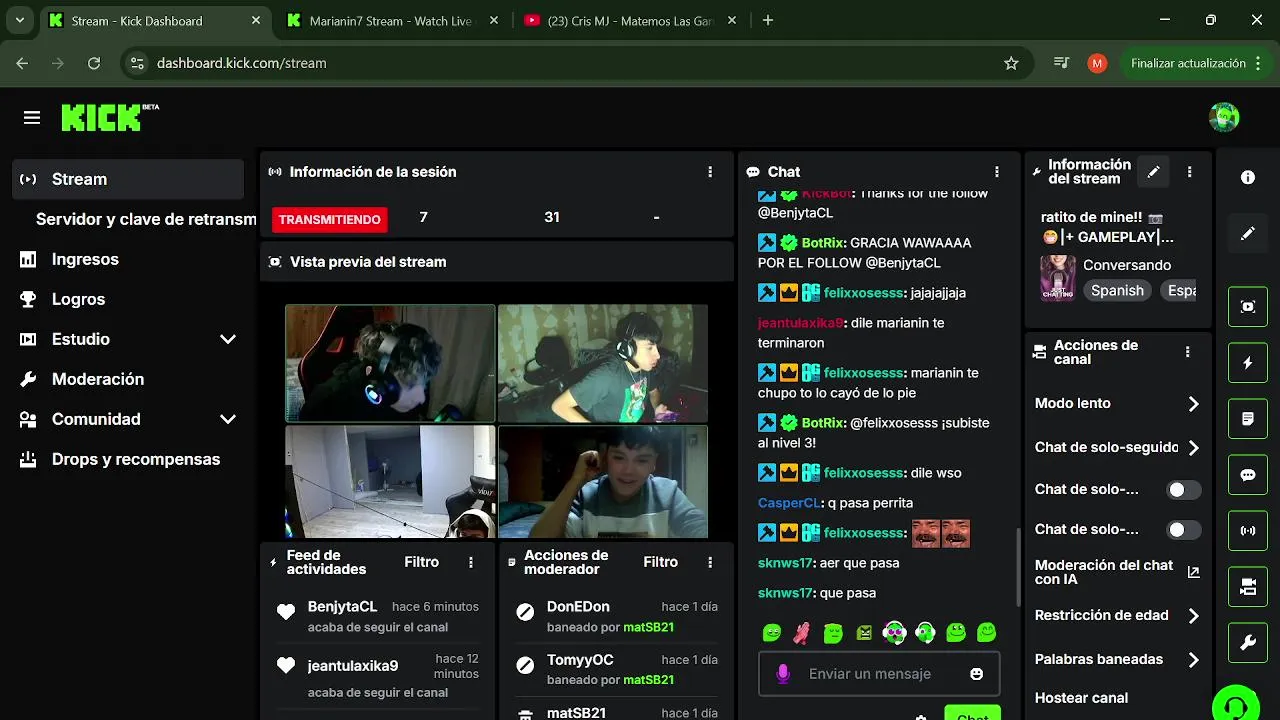Toggle the channel actions camera icon in right sidebar
This screenshot has width=1280, height=720.
point(1248,587)
